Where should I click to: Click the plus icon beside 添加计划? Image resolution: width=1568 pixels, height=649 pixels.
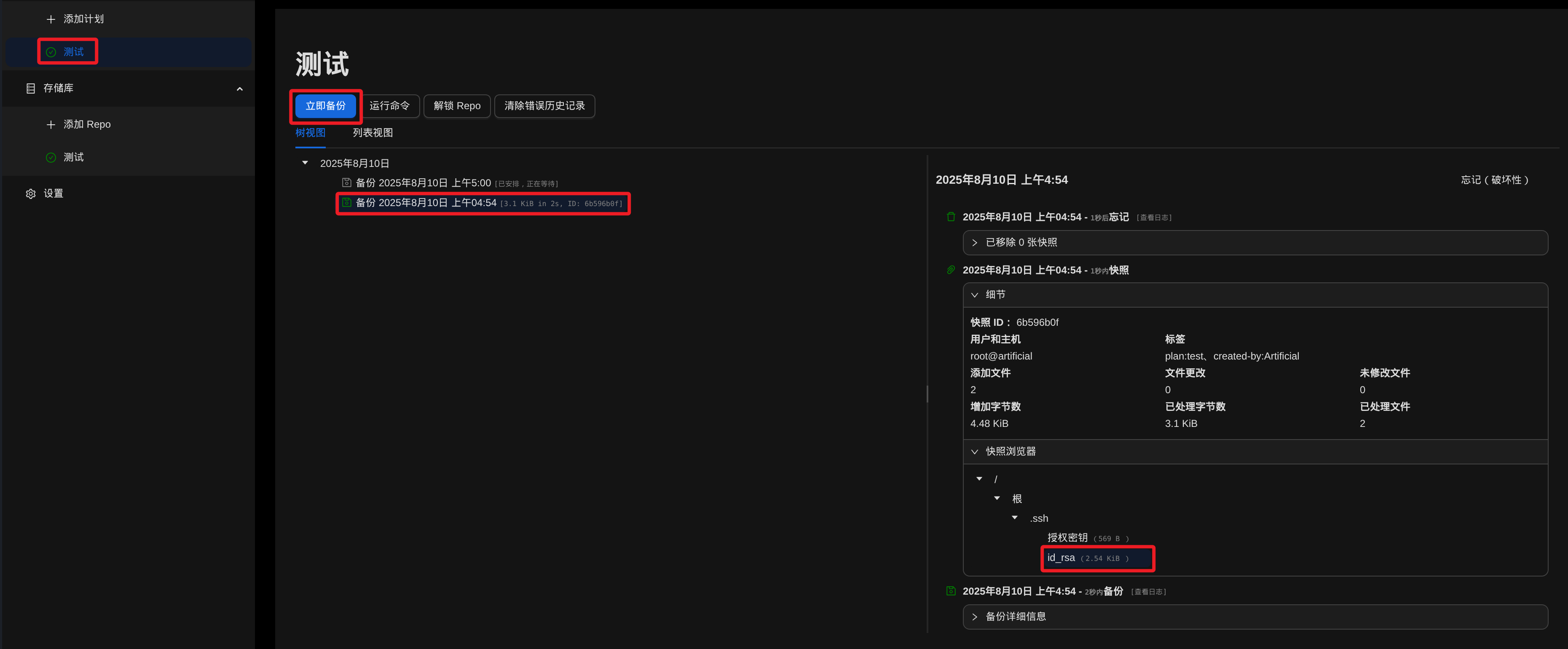coord(51,19)
